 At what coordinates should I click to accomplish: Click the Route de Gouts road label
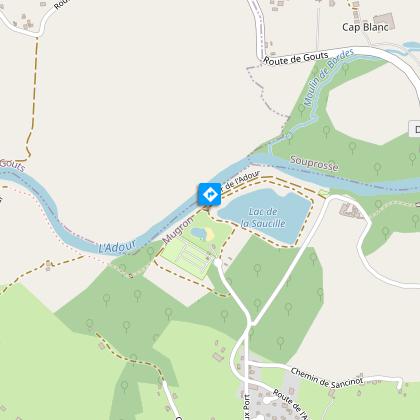coord(296,58)
